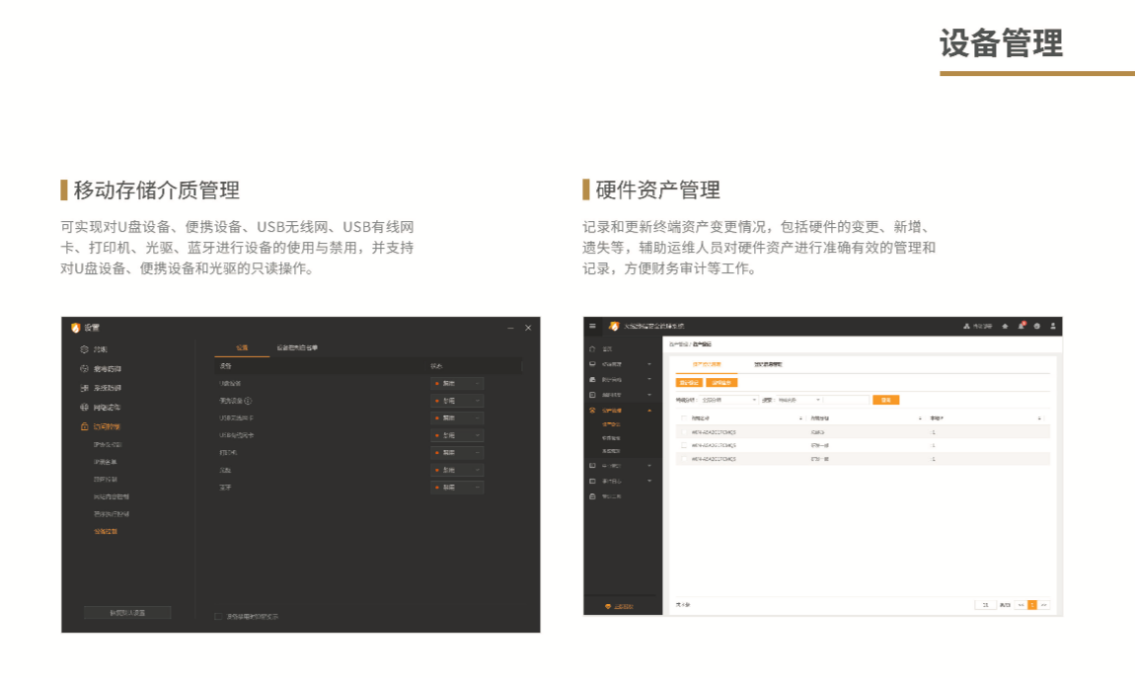Sort by the first table column arrow
The image size is (1135, 678).
coord(801,419)
